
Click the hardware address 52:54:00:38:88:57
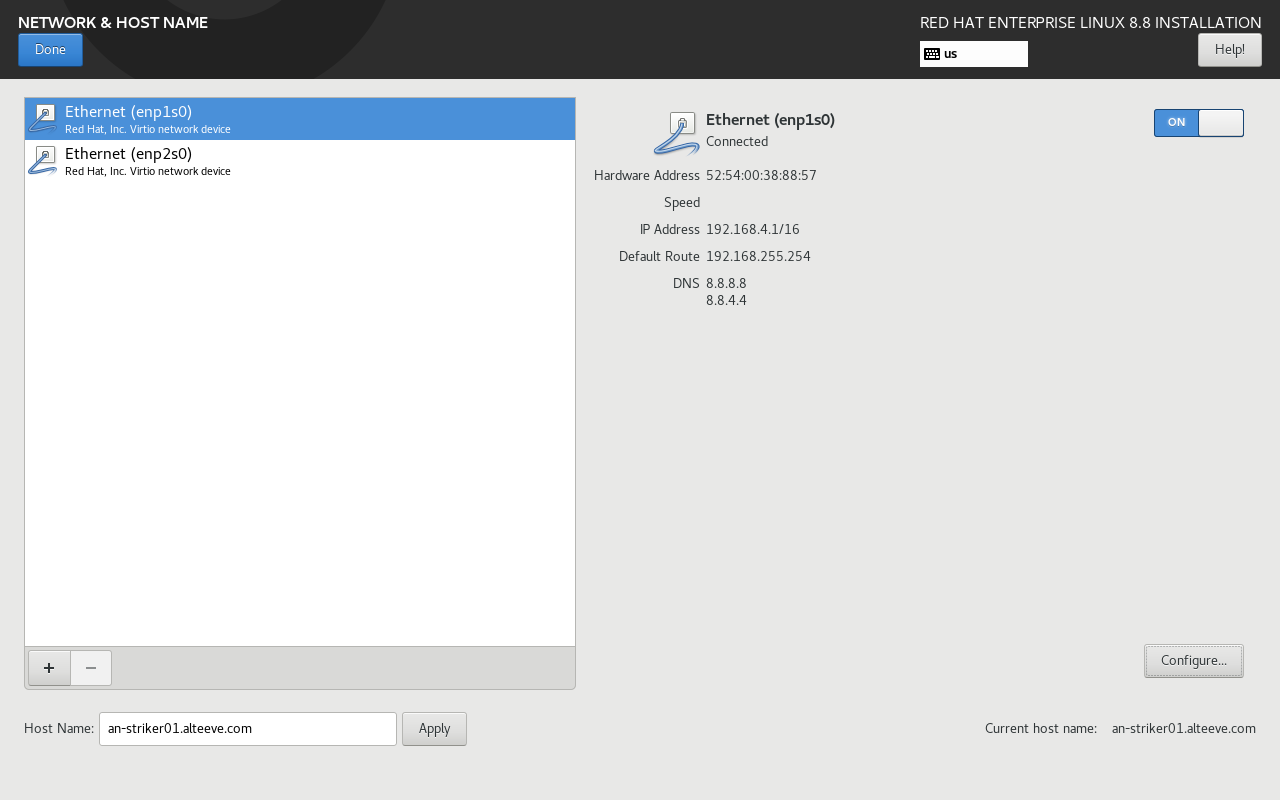tap(761, 176)
